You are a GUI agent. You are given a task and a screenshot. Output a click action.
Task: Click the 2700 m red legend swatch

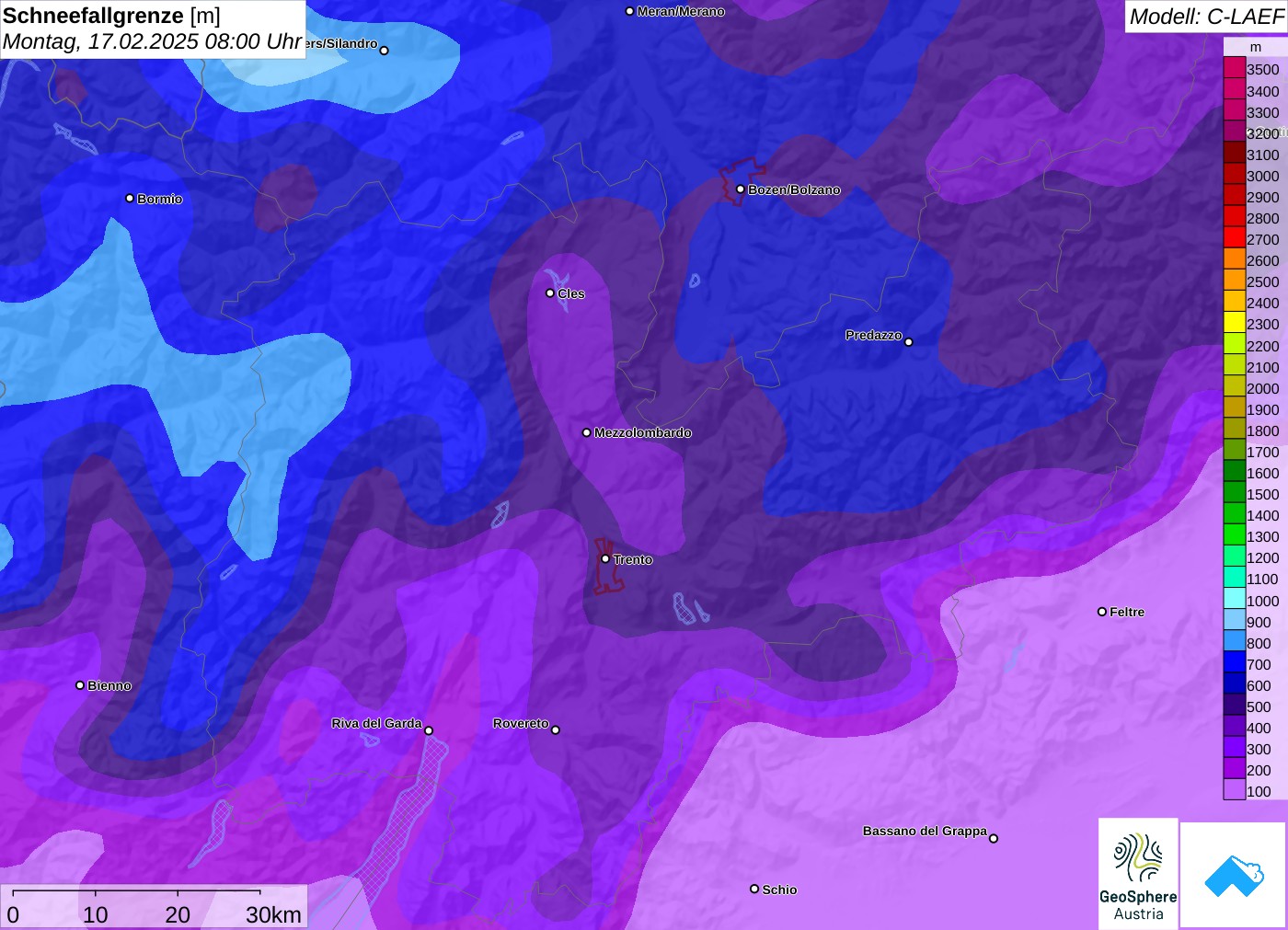1235,237
